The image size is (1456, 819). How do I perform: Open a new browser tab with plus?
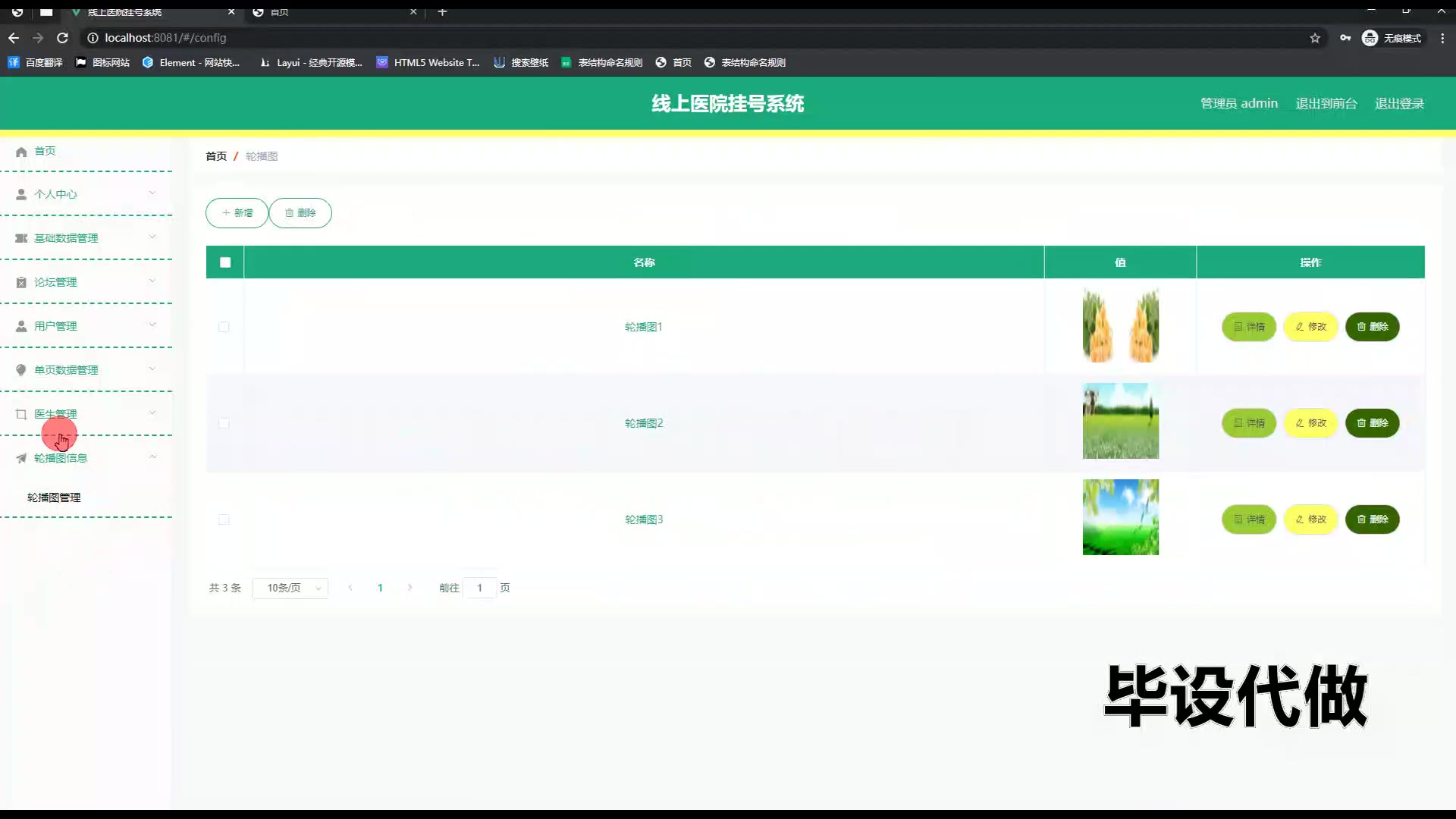click(442, 12)
